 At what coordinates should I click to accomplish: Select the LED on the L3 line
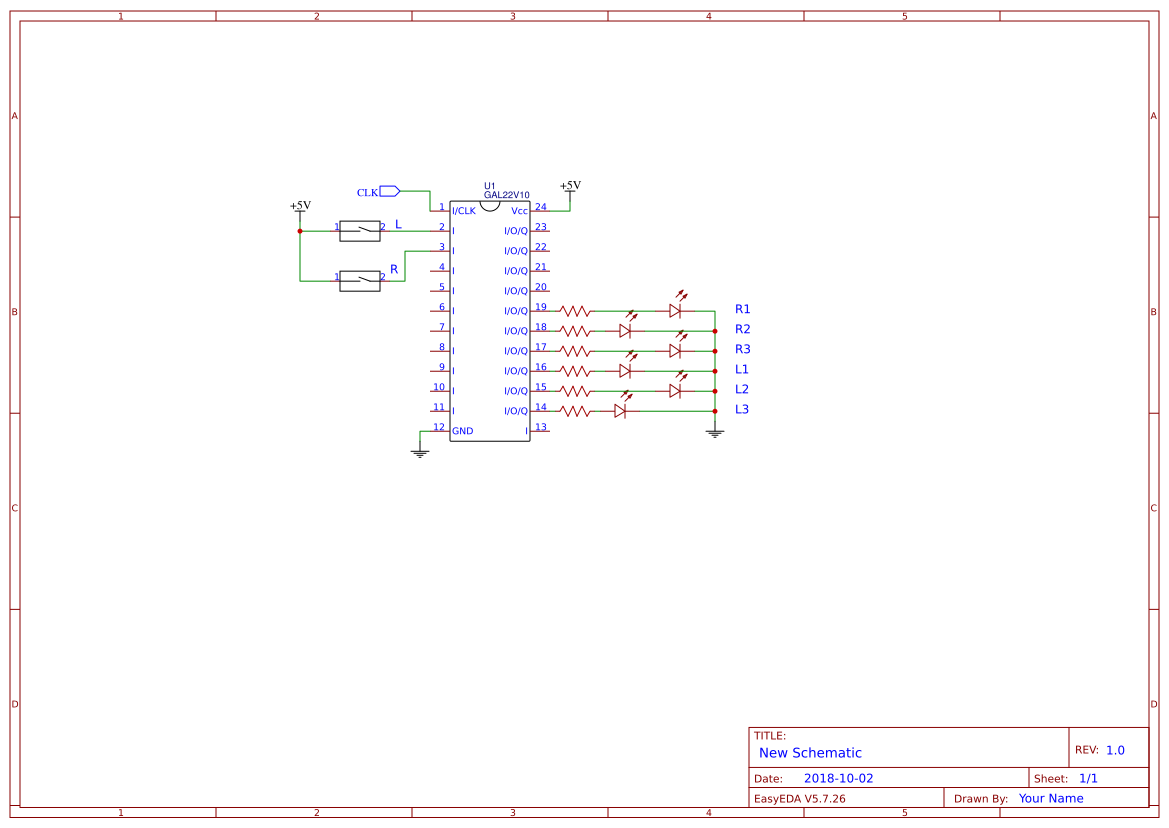coord(620,406)
